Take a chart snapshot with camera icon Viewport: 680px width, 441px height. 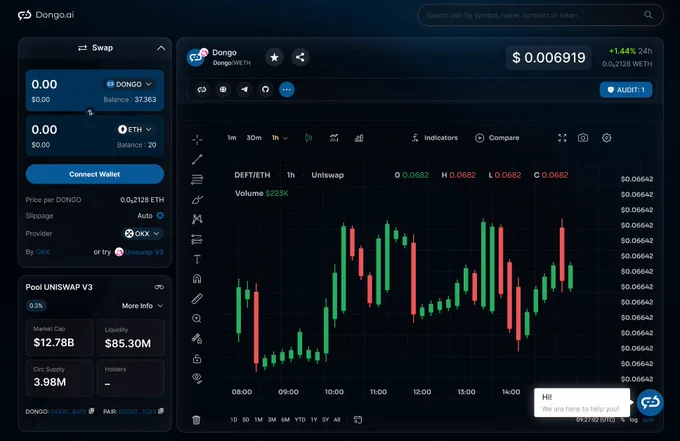pos(583,138)
